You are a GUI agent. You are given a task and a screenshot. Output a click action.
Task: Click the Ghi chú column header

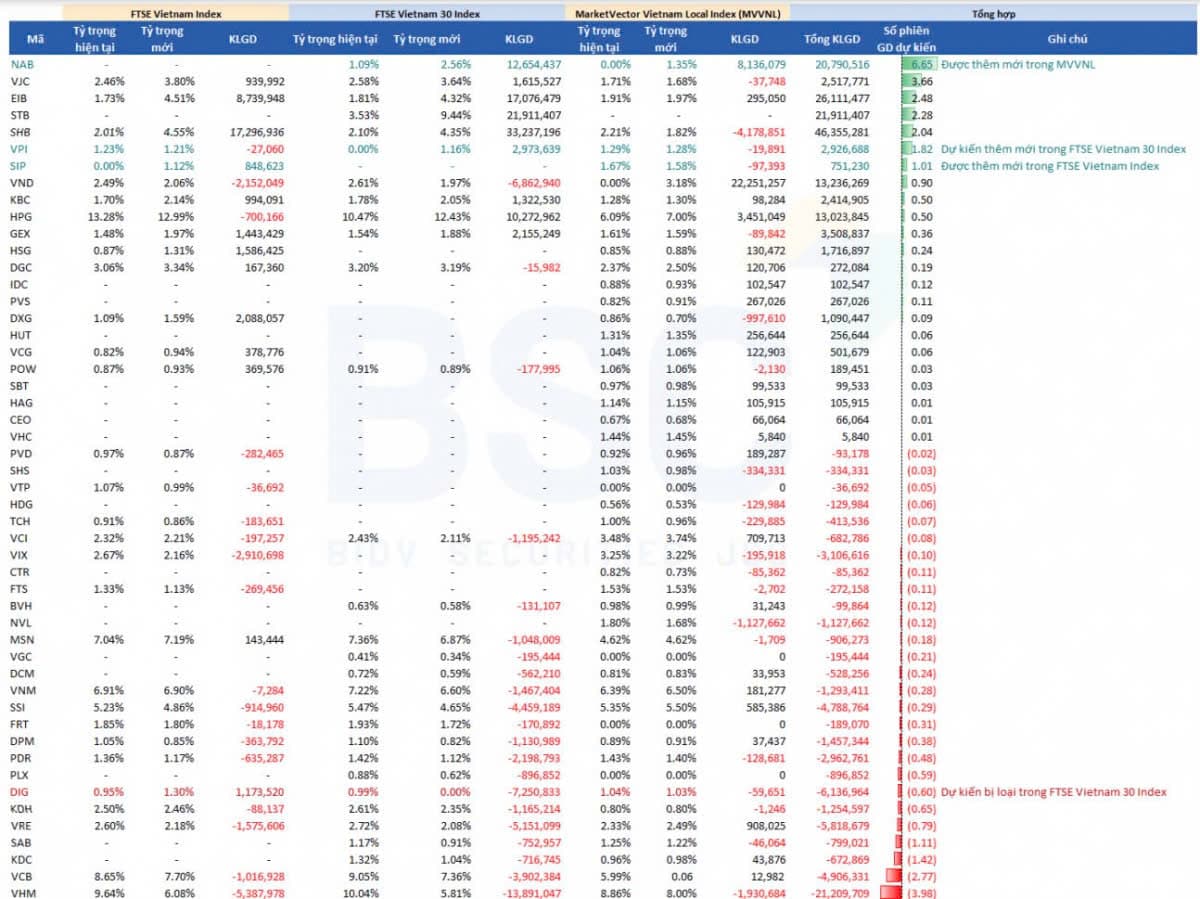[x=1067, y=39]
